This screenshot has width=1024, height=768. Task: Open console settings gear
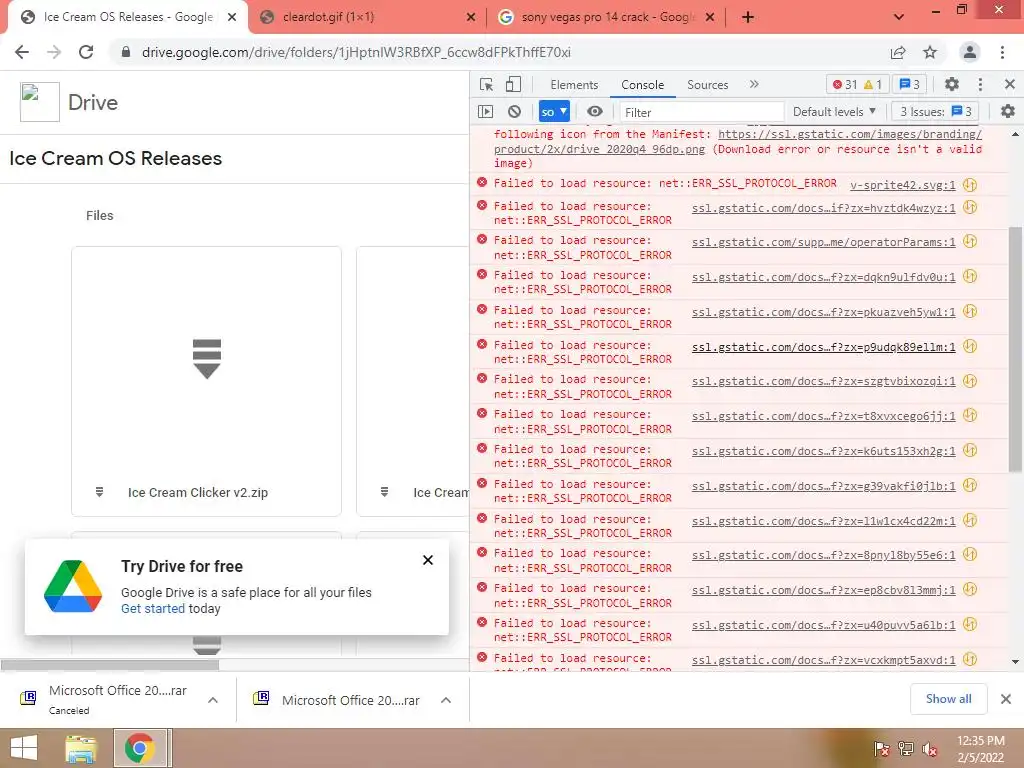[1008, 112]
